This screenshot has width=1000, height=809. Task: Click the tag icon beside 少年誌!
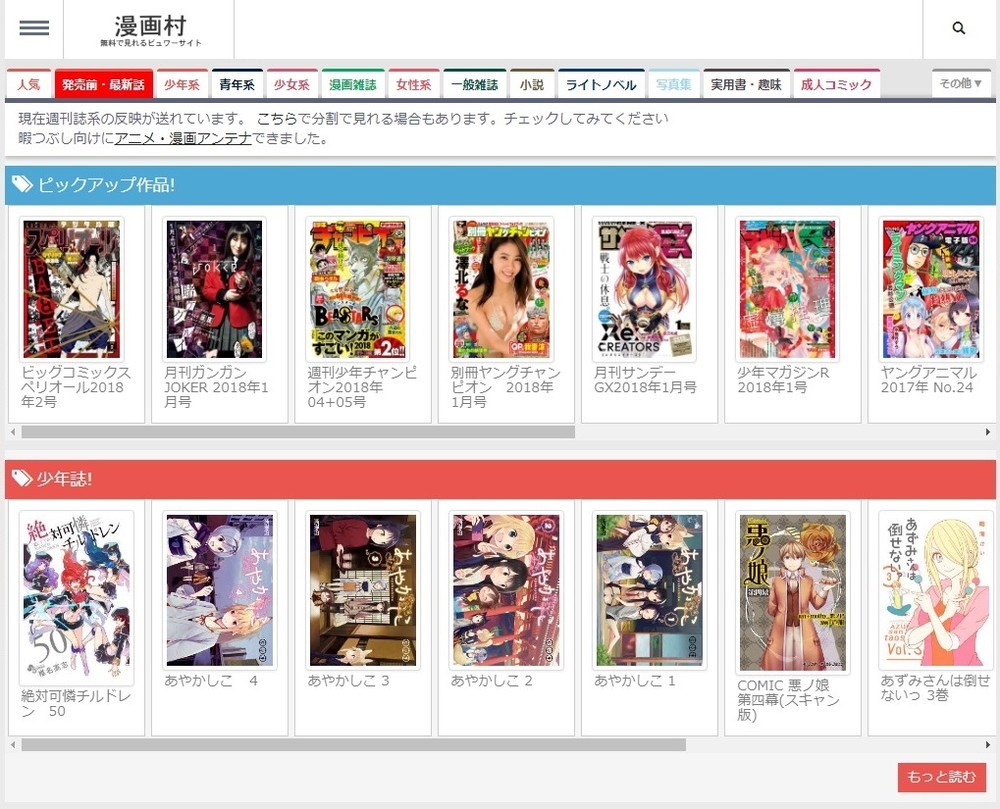pos(22,479)
